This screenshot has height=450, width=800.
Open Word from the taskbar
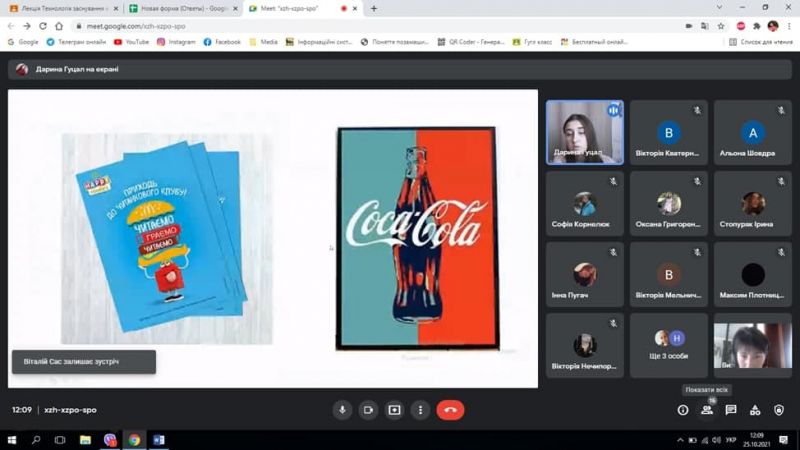(159, 440)
